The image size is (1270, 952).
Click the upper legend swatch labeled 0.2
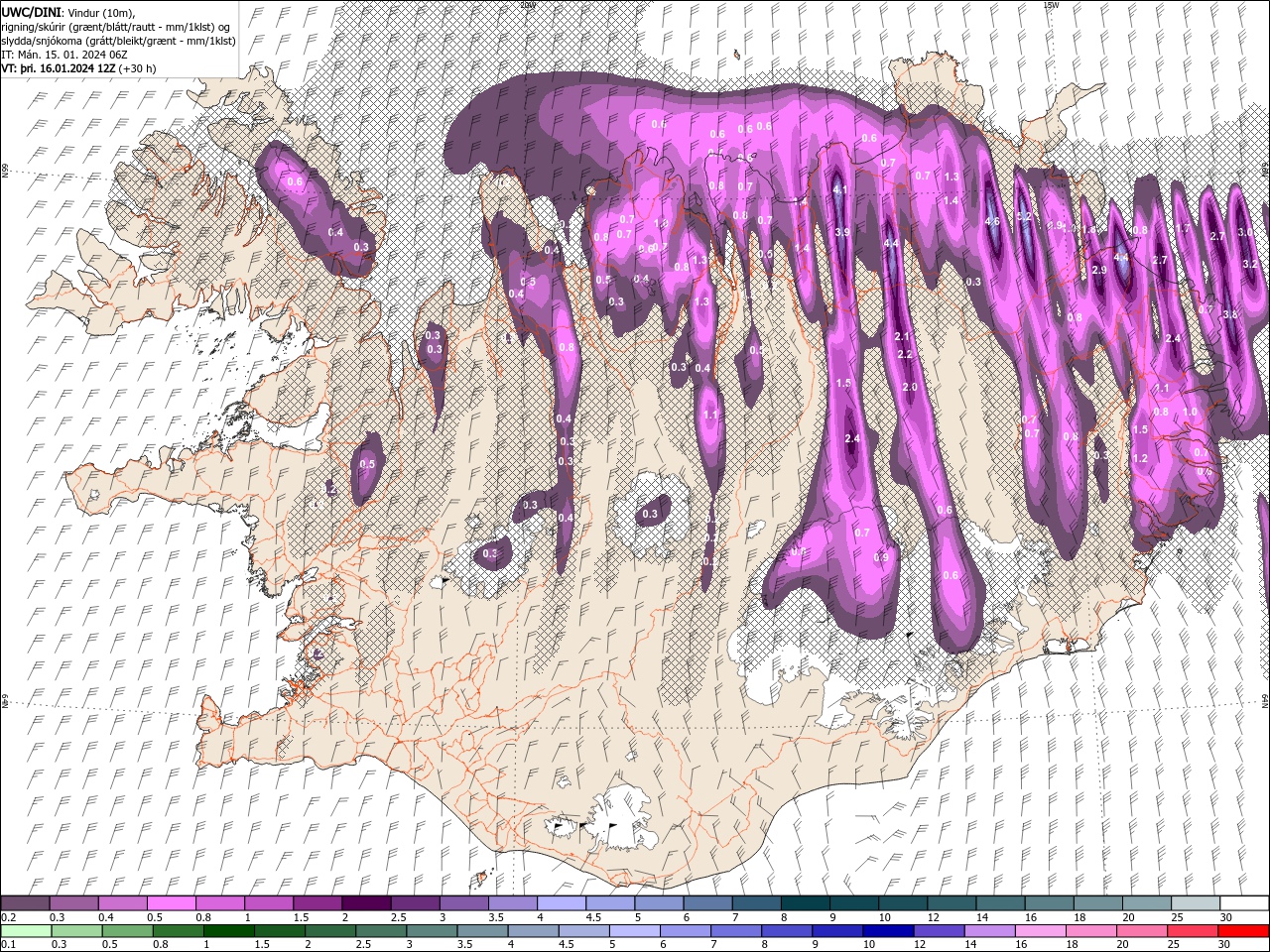[x=25, y=903]
